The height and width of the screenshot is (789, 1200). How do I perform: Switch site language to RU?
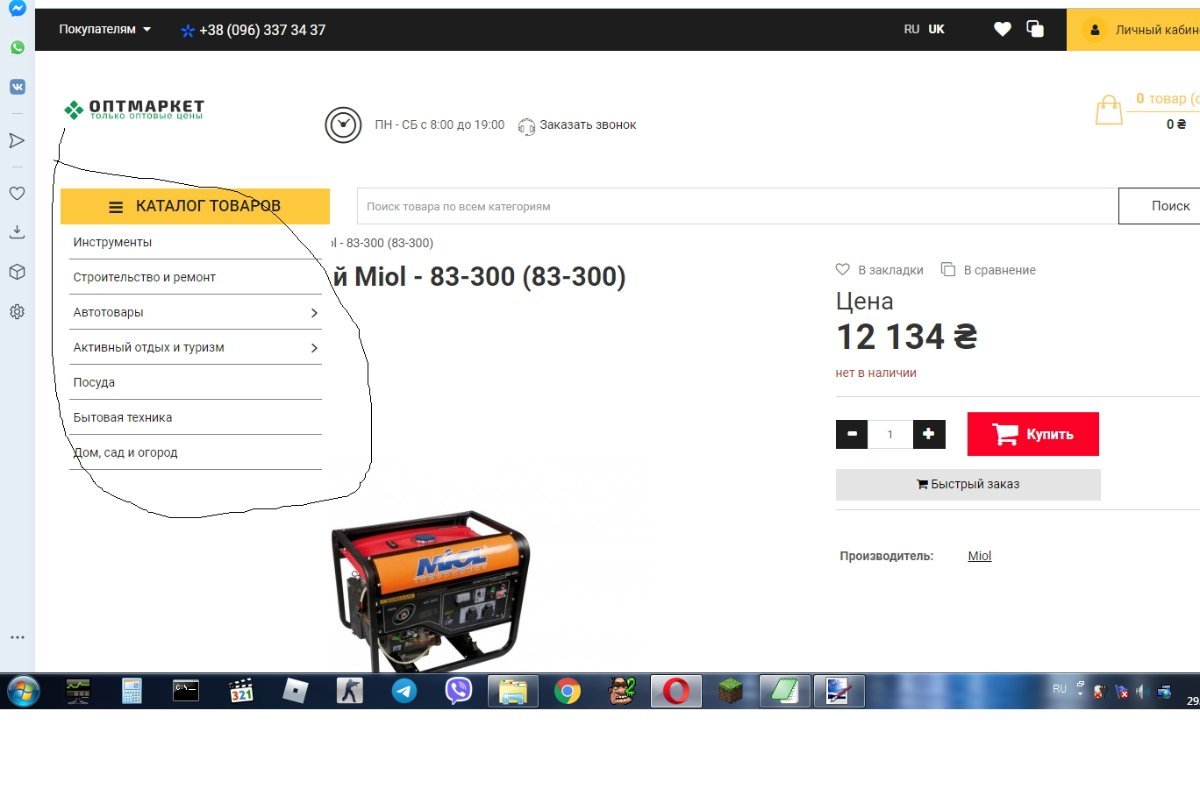[911, 29]
